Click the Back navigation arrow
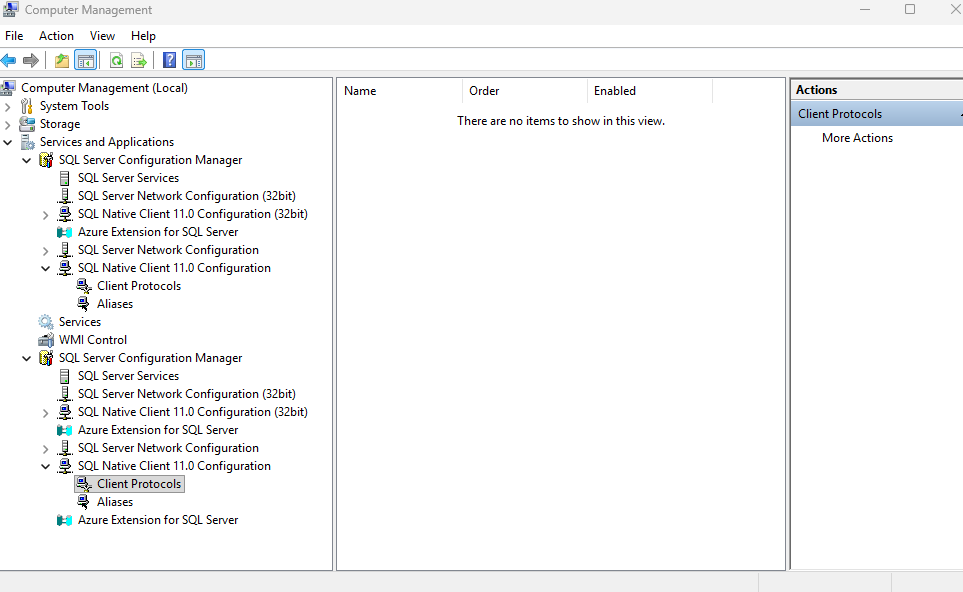 coord(9,59)
